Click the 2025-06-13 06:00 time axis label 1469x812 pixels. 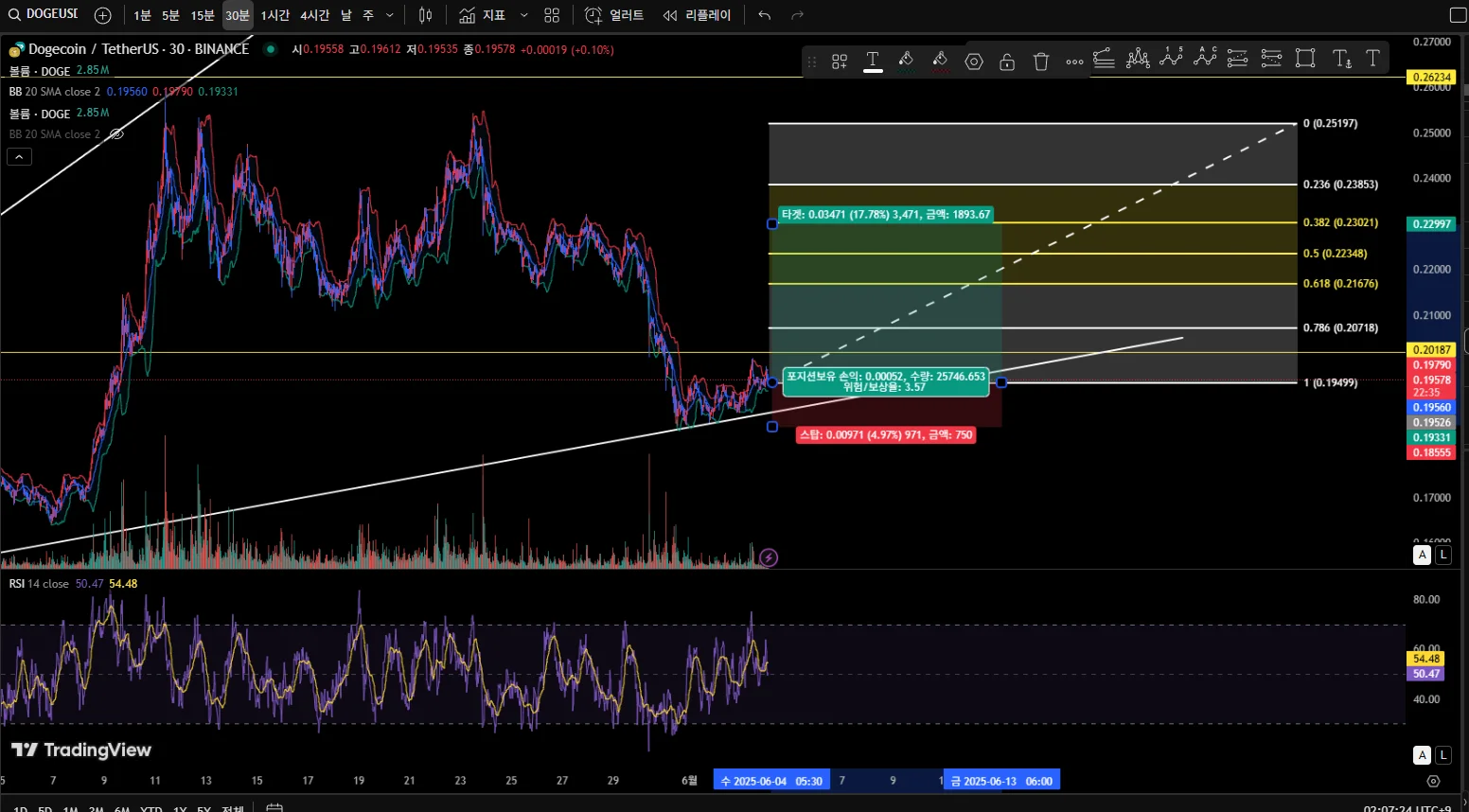tap(1001, 781)
